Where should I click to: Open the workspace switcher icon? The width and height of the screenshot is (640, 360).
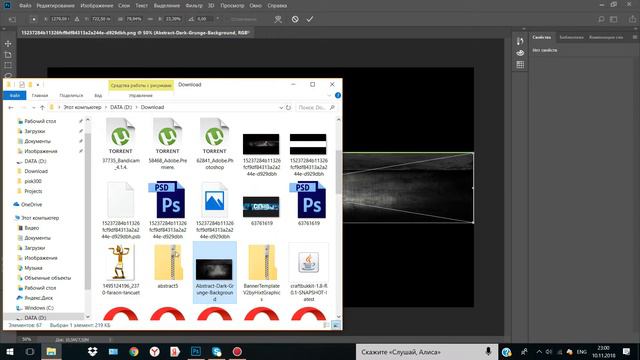click(614, 19)
